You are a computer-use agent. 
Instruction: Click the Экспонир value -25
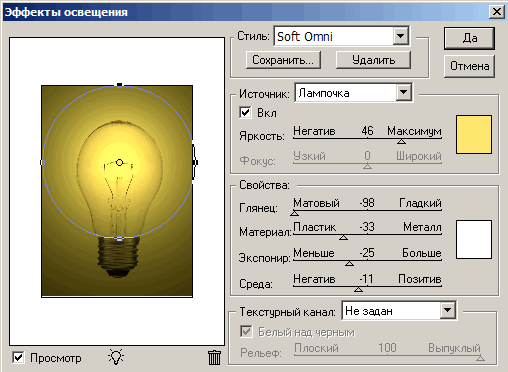click(367, 253)
